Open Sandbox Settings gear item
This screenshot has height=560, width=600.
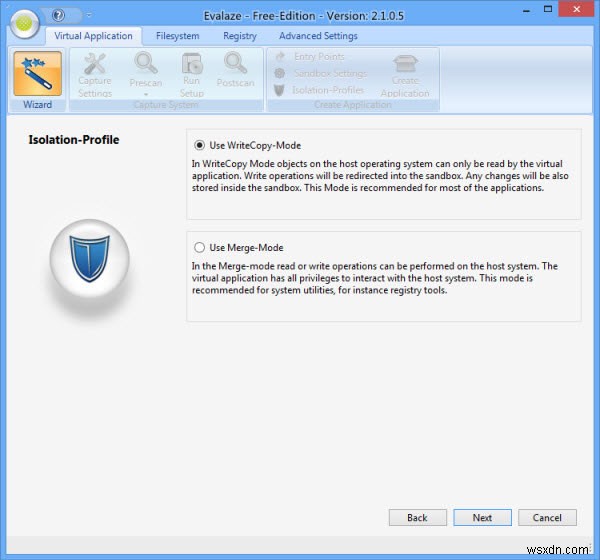click(321, 73)
